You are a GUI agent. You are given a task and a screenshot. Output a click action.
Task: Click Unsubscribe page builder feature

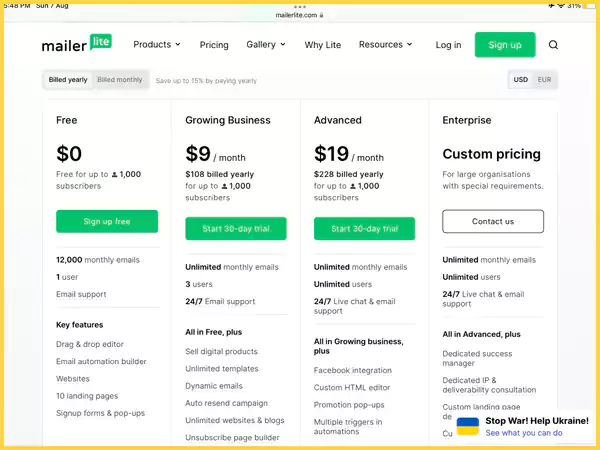pos(232,437)
